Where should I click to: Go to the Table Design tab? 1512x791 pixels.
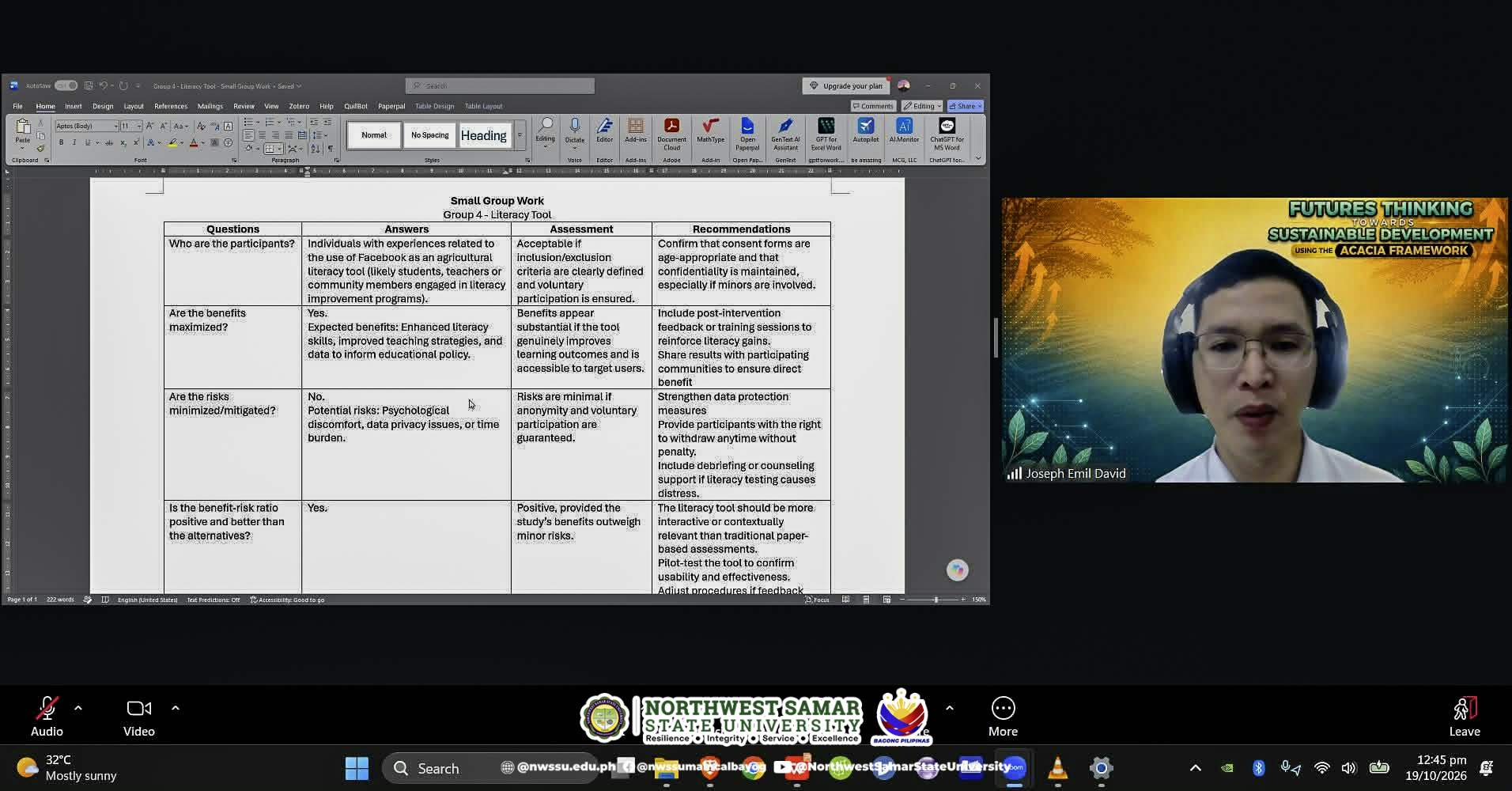pyautogui.click(x=434, y=106)
